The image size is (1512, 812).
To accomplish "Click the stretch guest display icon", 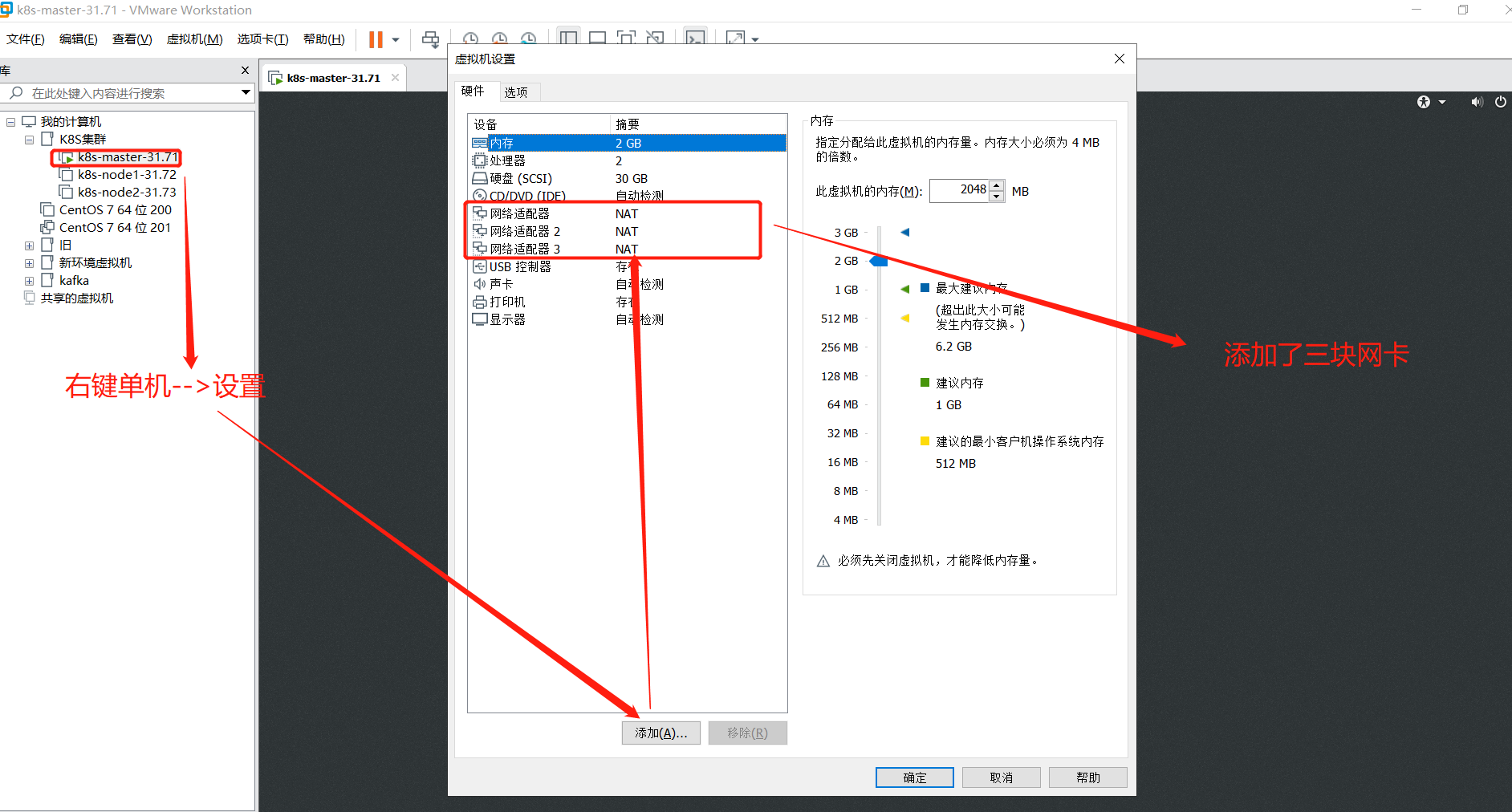I will pos(735,38).
